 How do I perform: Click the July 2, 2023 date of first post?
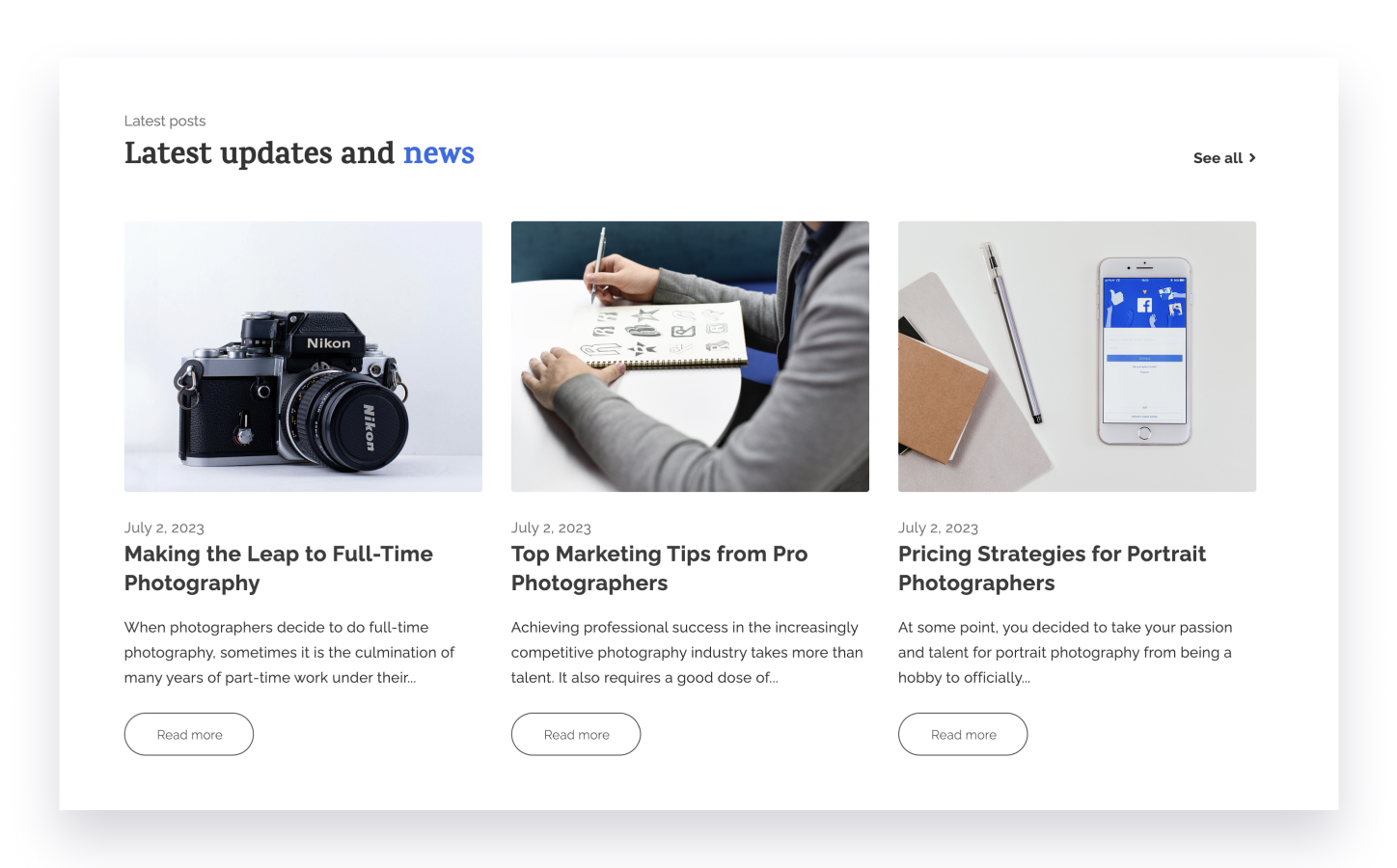164,528
